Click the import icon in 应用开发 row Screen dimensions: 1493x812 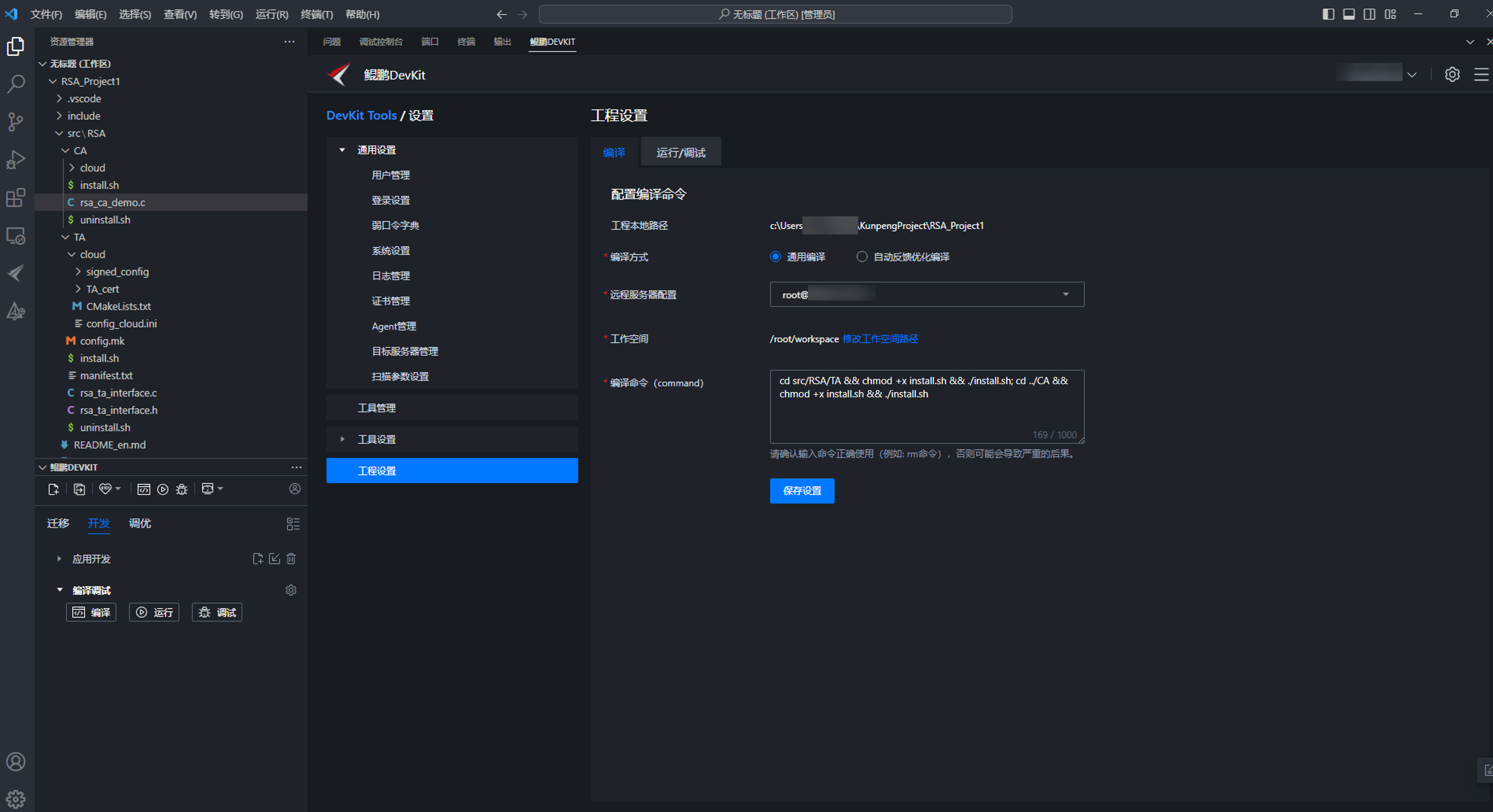[275, 559]
